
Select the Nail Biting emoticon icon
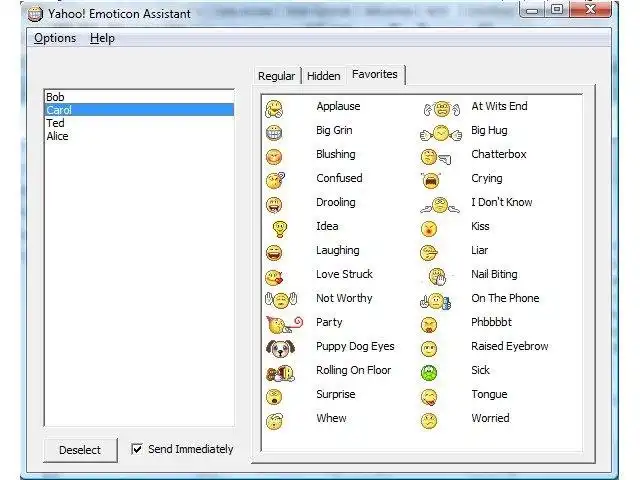coord(438,277)
